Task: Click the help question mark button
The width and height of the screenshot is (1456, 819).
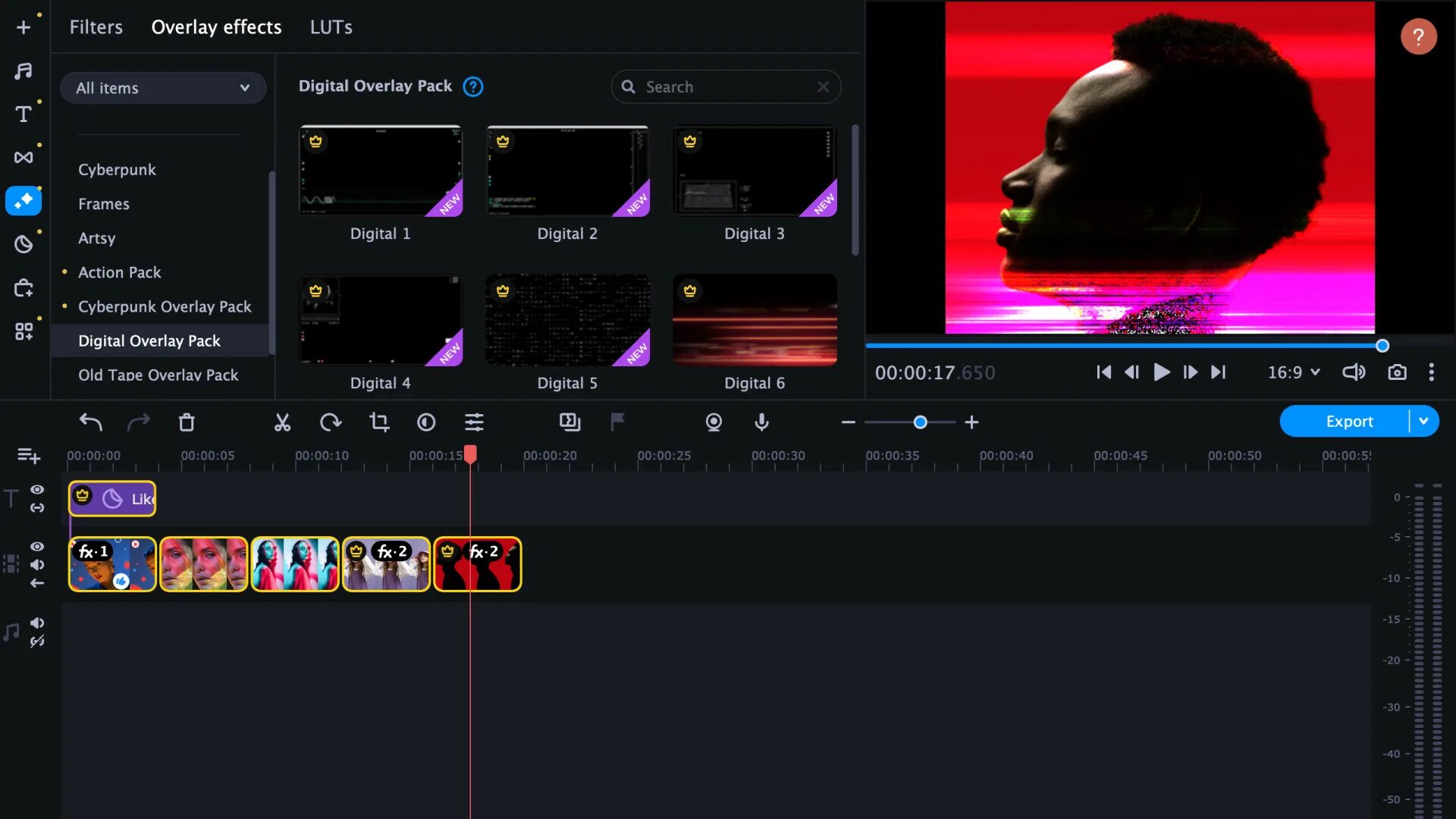Action: tap(1418, 36)
